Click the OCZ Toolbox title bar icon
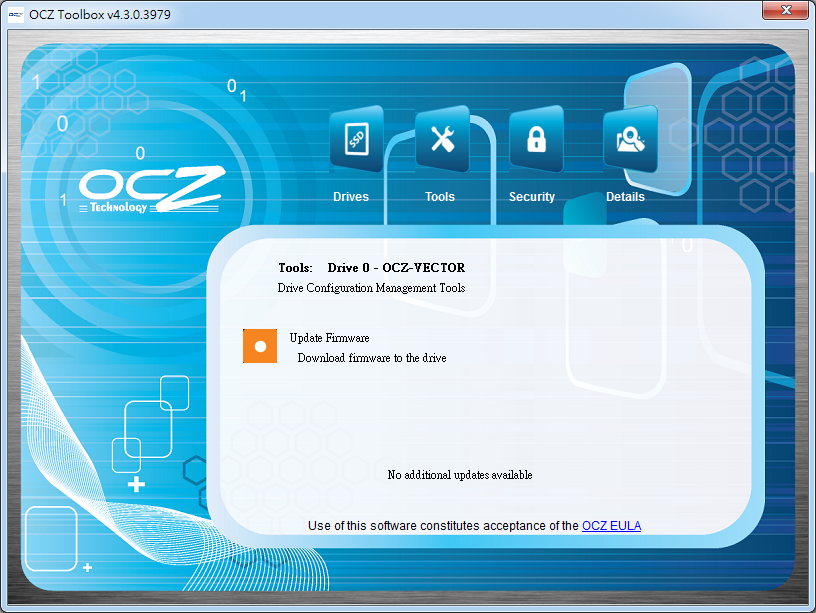 [x=16, y=15]
